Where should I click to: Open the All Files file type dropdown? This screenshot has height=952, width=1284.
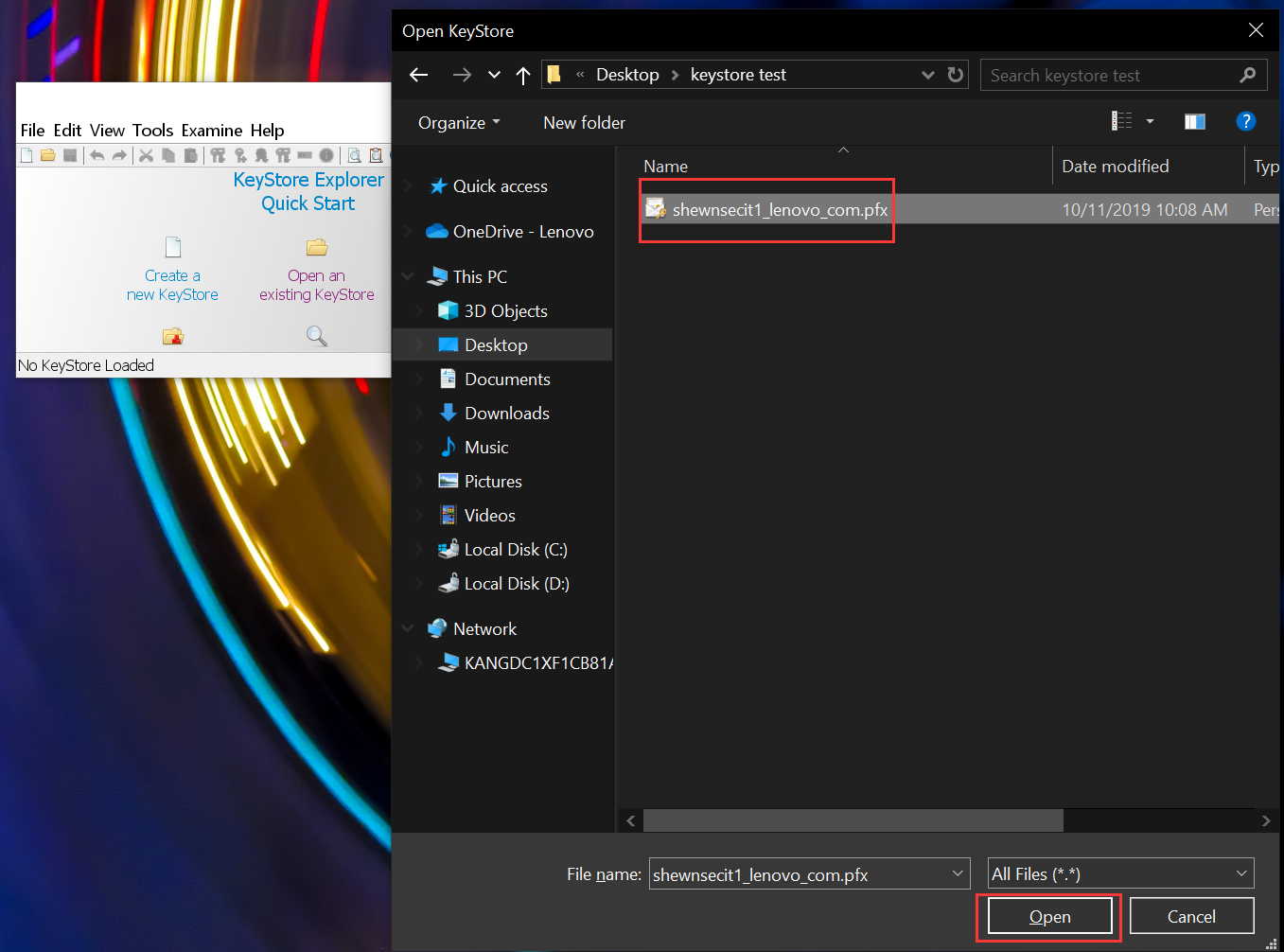coord(1240,873)
